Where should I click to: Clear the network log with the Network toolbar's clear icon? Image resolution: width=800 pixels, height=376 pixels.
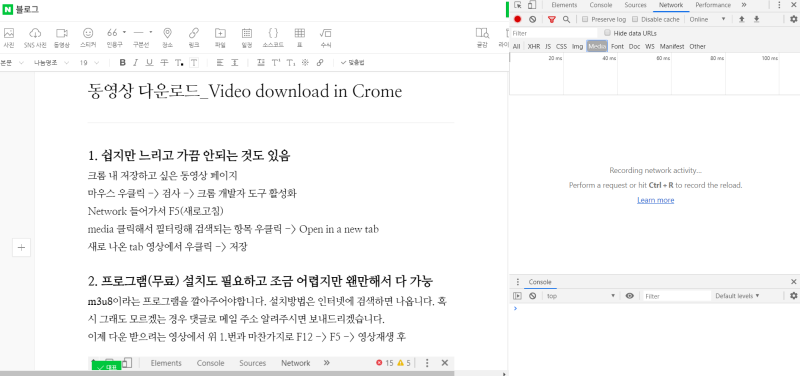click(x=533, y=19)
